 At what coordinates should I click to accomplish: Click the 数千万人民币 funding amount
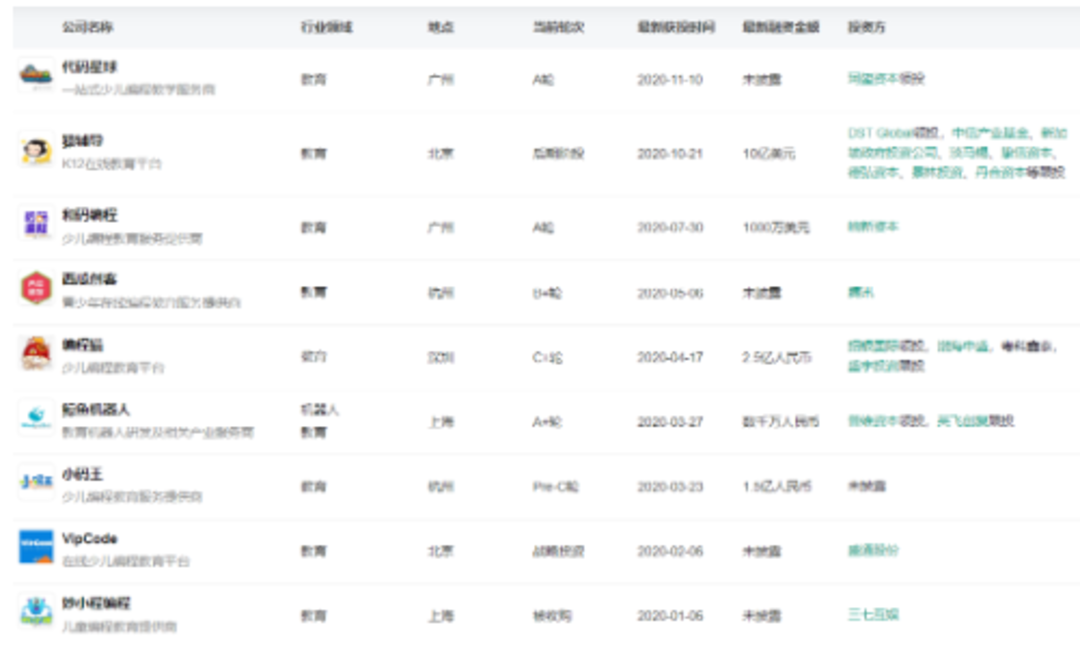(x=780, y=422)
